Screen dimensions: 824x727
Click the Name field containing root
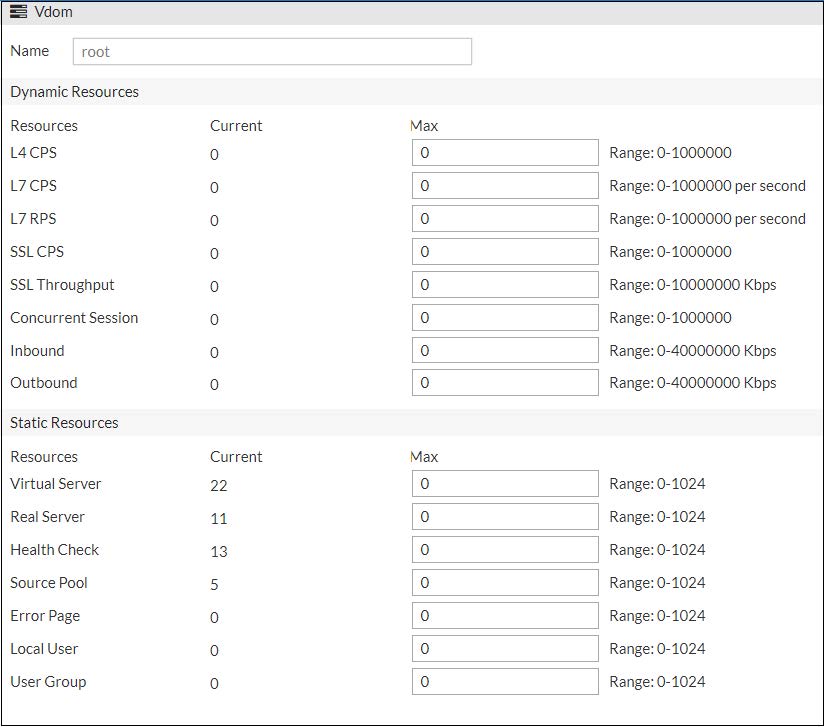pos(272,52)
